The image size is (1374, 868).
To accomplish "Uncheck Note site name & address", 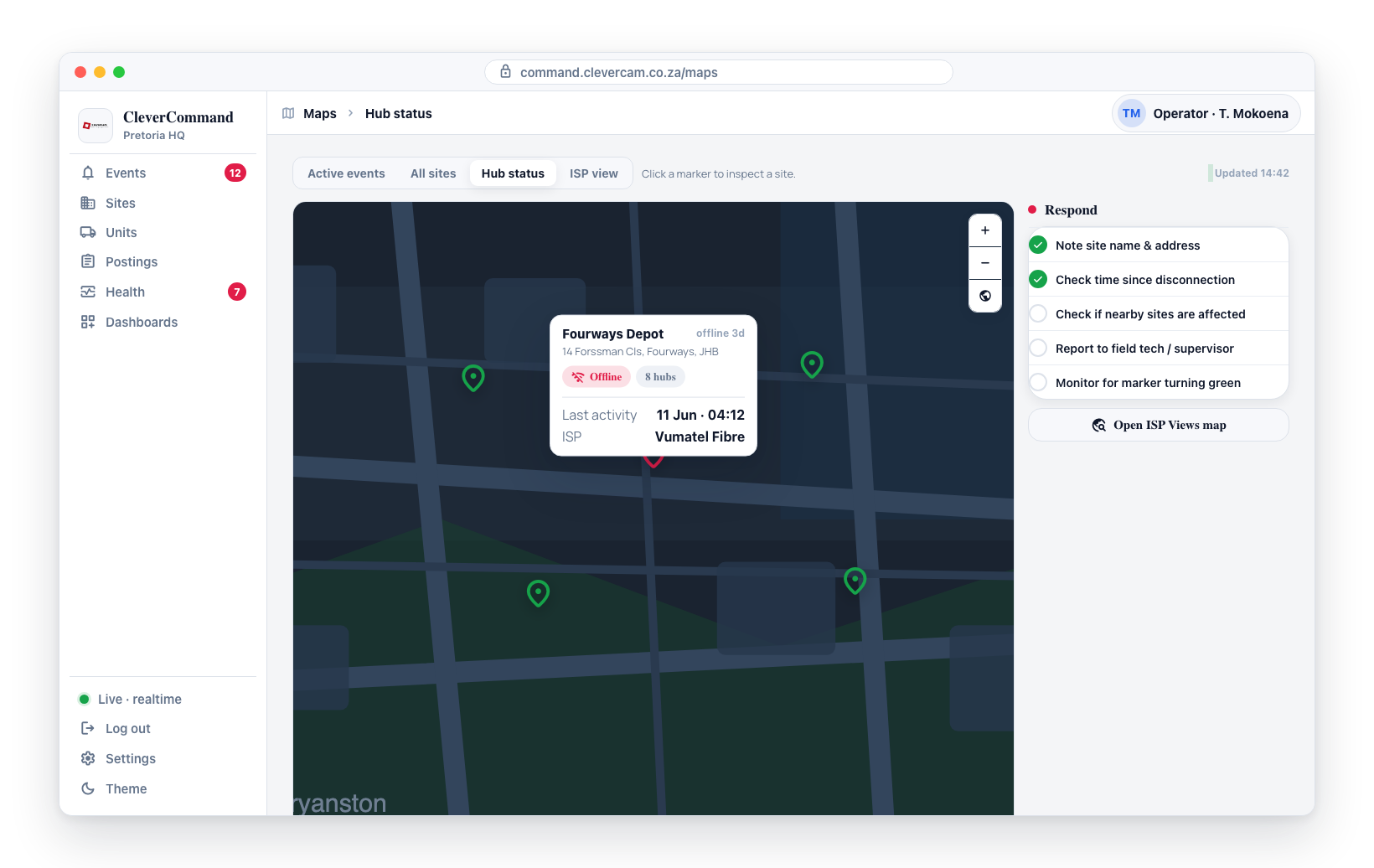I will click(1038, 245).
